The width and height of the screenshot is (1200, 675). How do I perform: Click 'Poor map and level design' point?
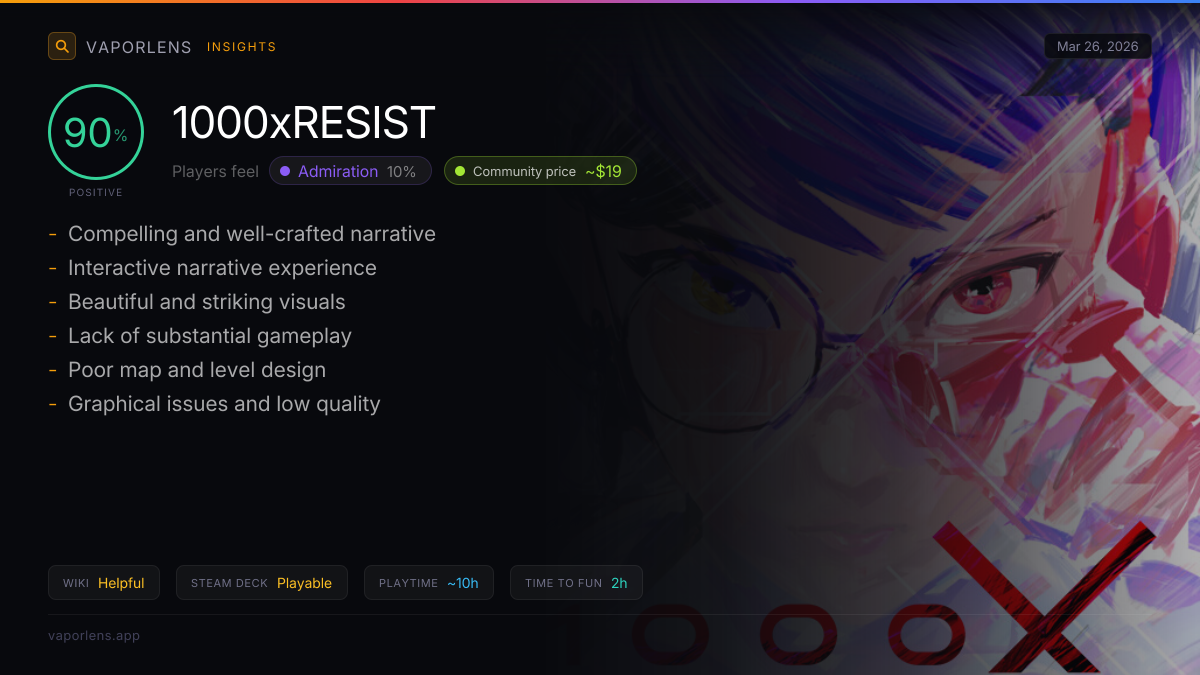197,370
